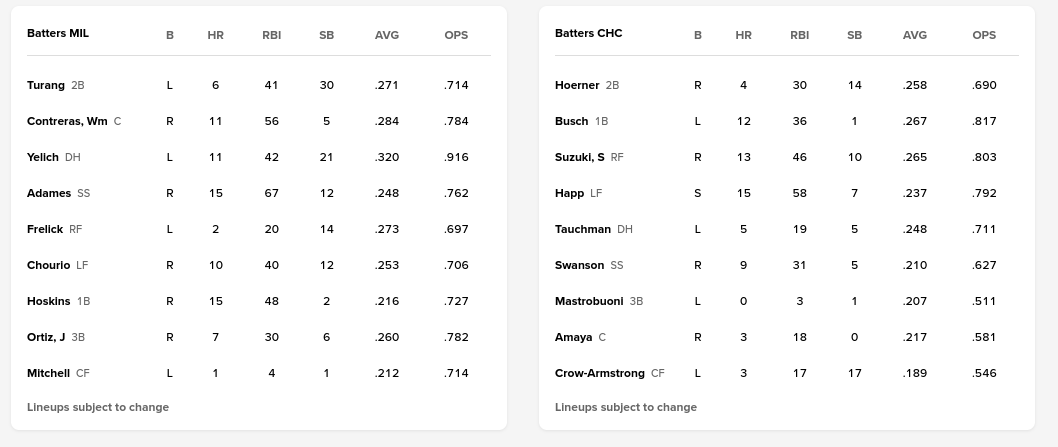Click Contreras, Wm player name
The height and width of the screenshot is (447, 1058).
pyautogui.click(x=67, y=121)
